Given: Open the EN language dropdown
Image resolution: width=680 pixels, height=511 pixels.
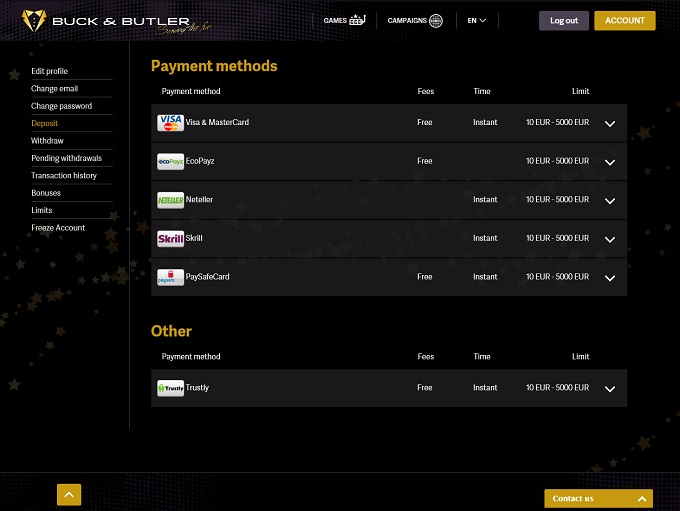Looking at the screenshot, I should pos(477,20).
